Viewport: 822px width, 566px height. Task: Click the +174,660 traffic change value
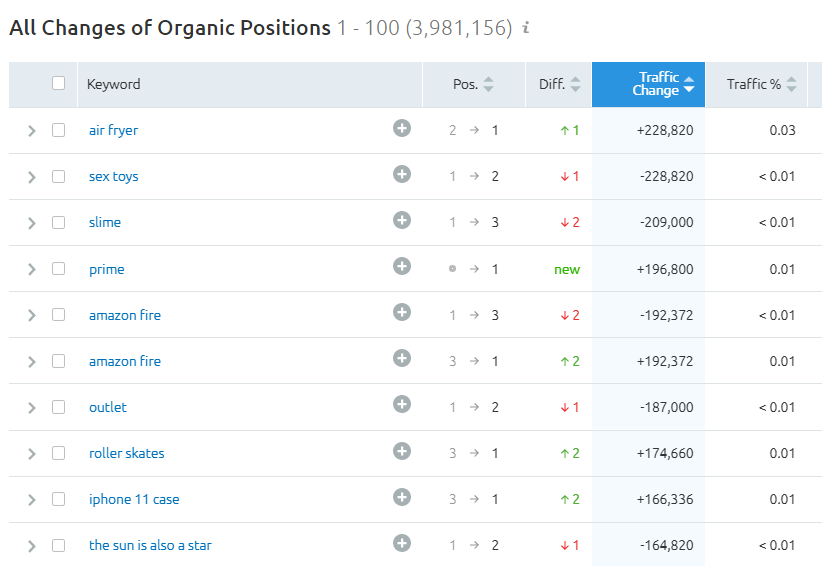point(665,453)
